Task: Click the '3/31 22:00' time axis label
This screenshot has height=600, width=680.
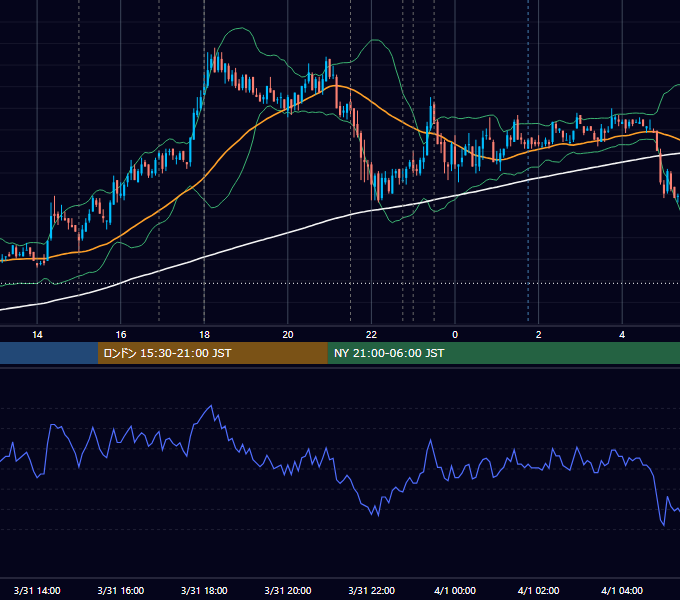Action: (x=372, y=590)
